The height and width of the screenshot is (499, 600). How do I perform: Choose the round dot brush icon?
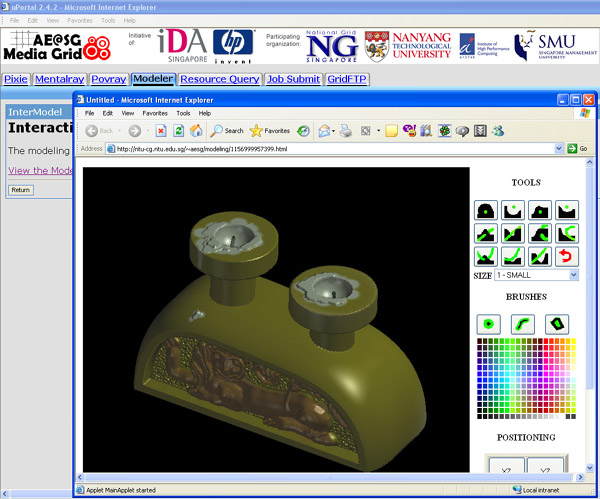coord(488,324)
